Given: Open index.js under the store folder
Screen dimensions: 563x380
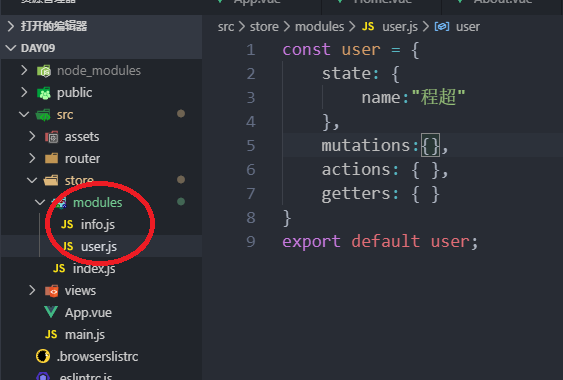Looking at the screenshot, I should (x=94, y=268).
